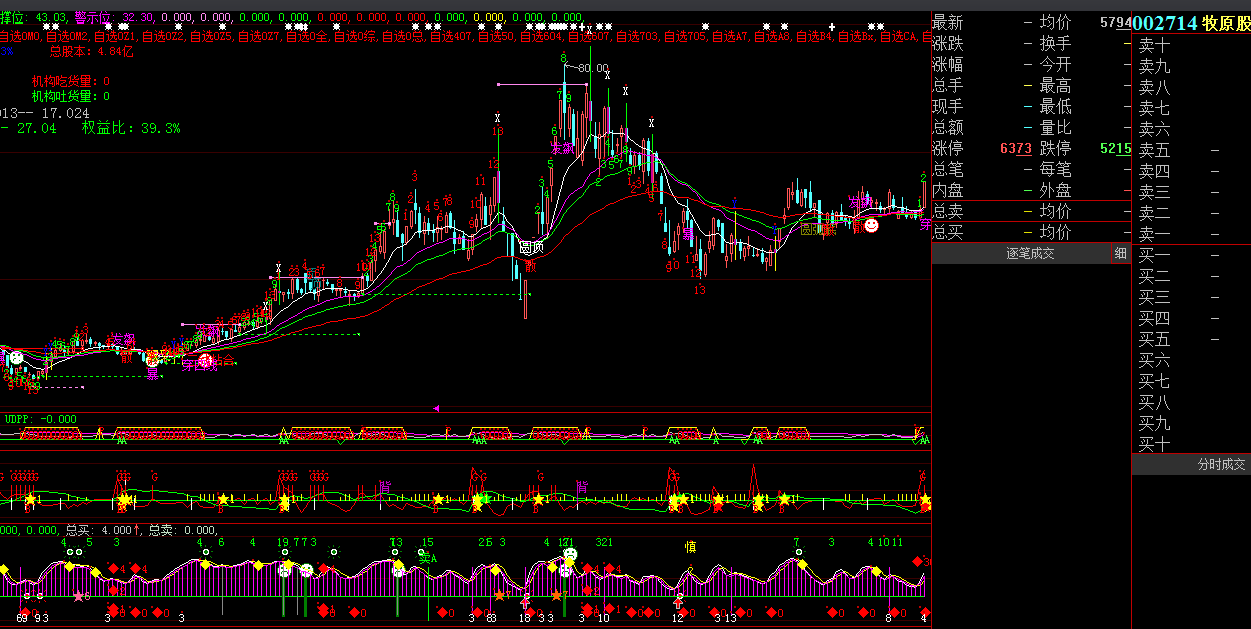Click the 机构吐货量: 0 text
Viewport: 1251px width, 629px height.
point(71,96)
